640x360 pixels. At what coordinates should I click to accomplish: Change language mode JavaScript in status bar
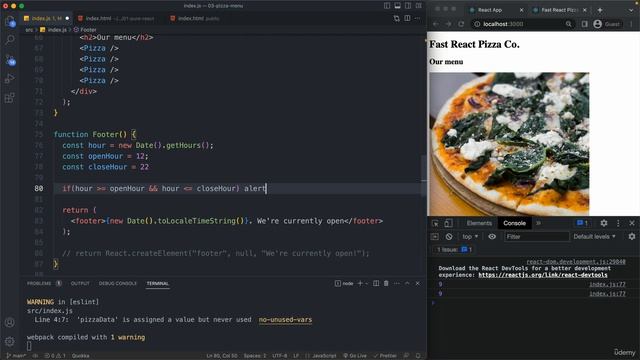coord(322,356)
